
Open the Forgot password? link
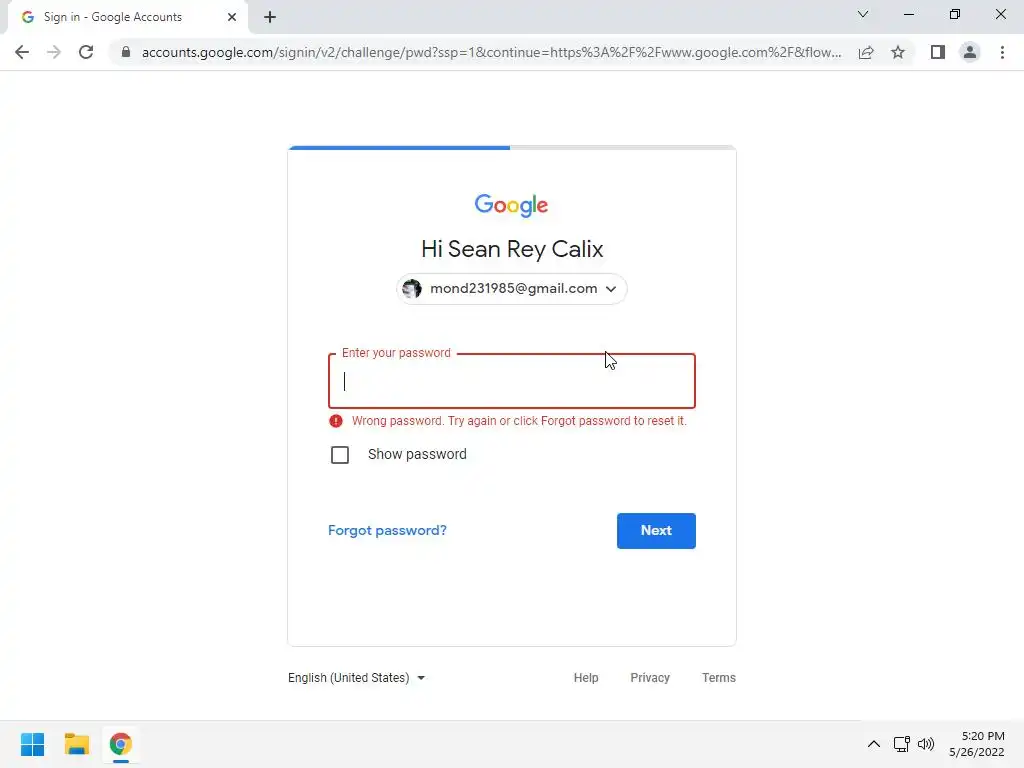[387, 530]
